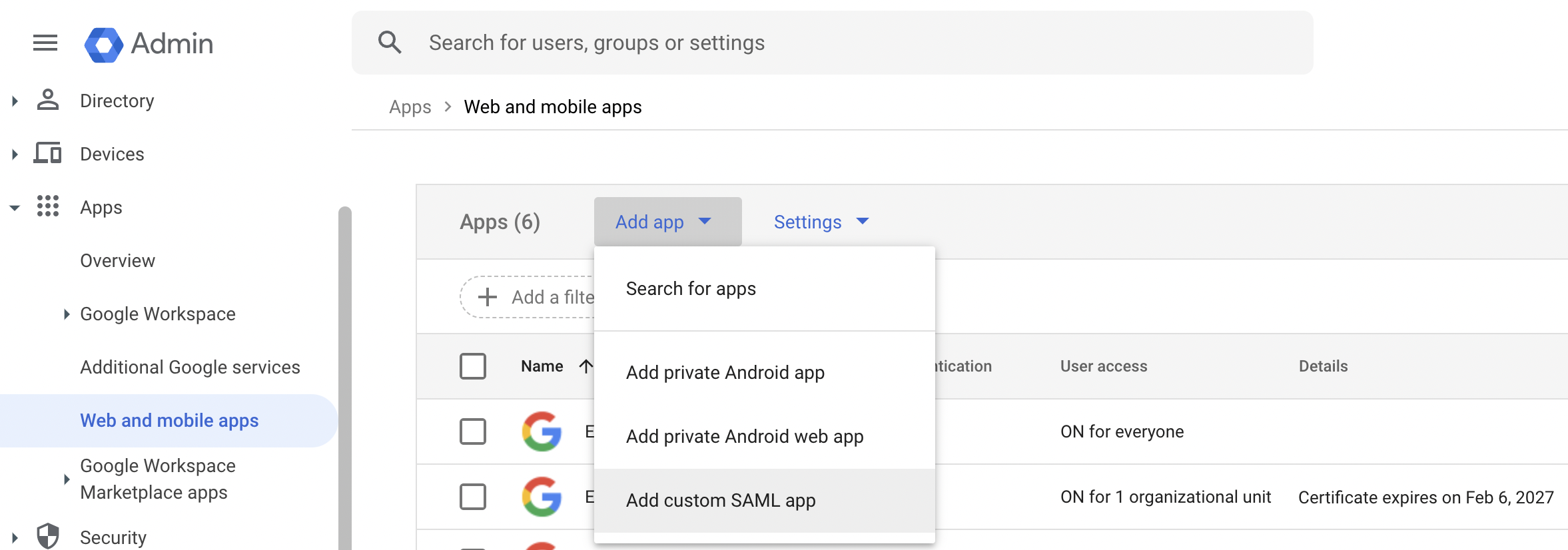This screenshot has width=1568, height=550.
Task: Open Google Workspace in the sidebar
Action: [x=158, y=314]
